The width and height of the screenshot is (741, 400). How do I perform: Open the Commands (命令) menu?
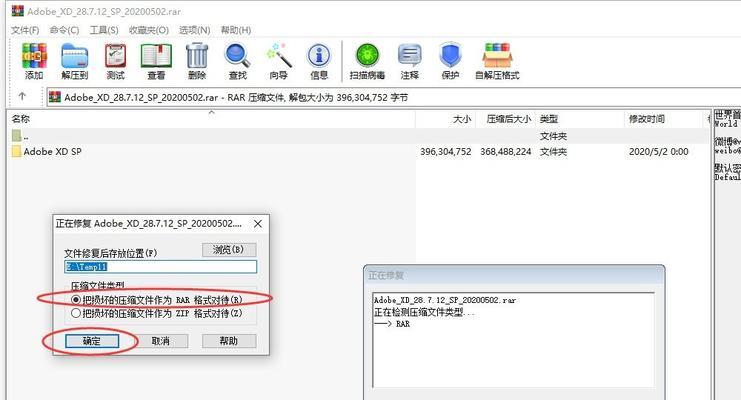click(x=64, y=30)
